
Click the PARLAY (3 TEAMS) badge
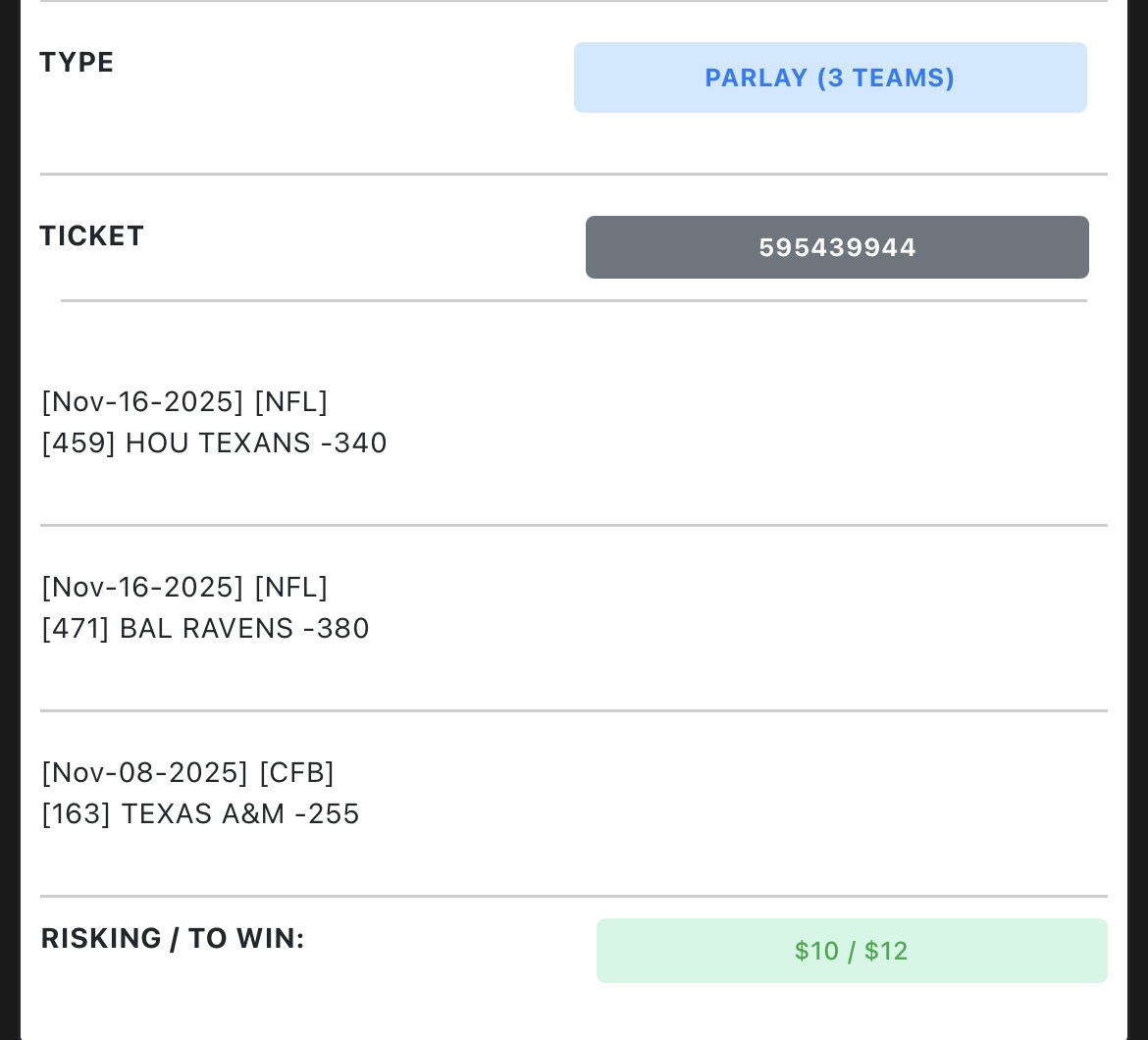[x=830, y=78]
